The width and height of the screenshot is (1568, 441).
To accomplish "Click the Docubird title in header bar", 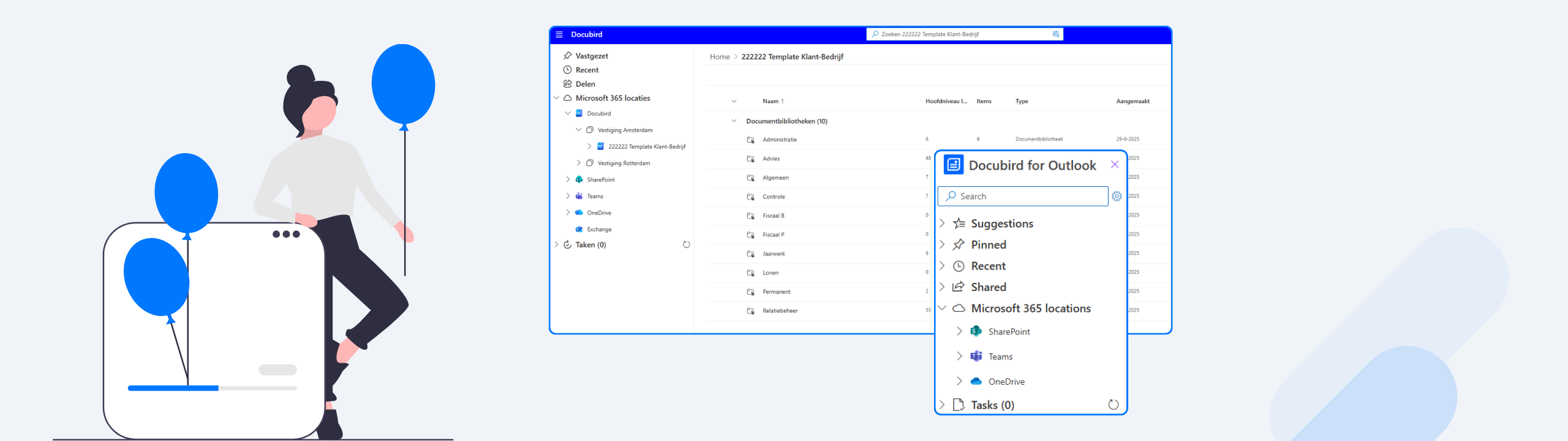I will 587,34.
